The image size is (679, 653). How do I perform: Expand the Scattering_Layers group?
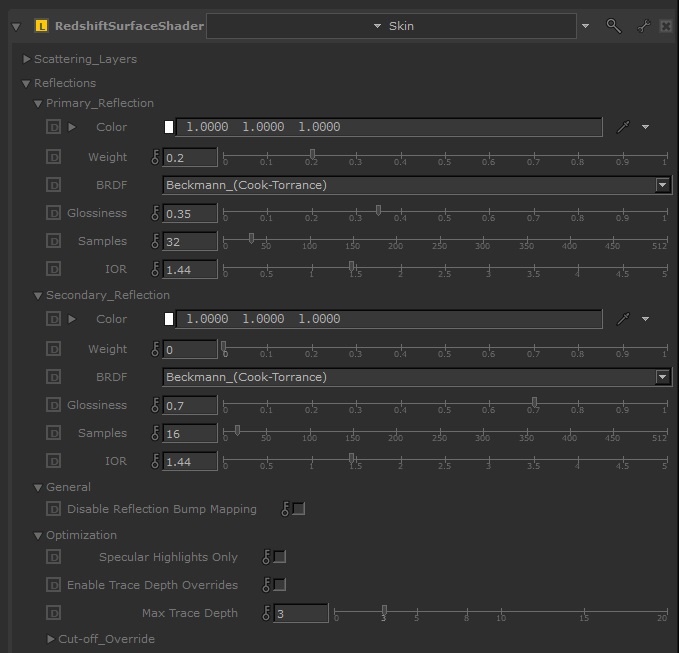pyautogui.click(x=26, y=59)
